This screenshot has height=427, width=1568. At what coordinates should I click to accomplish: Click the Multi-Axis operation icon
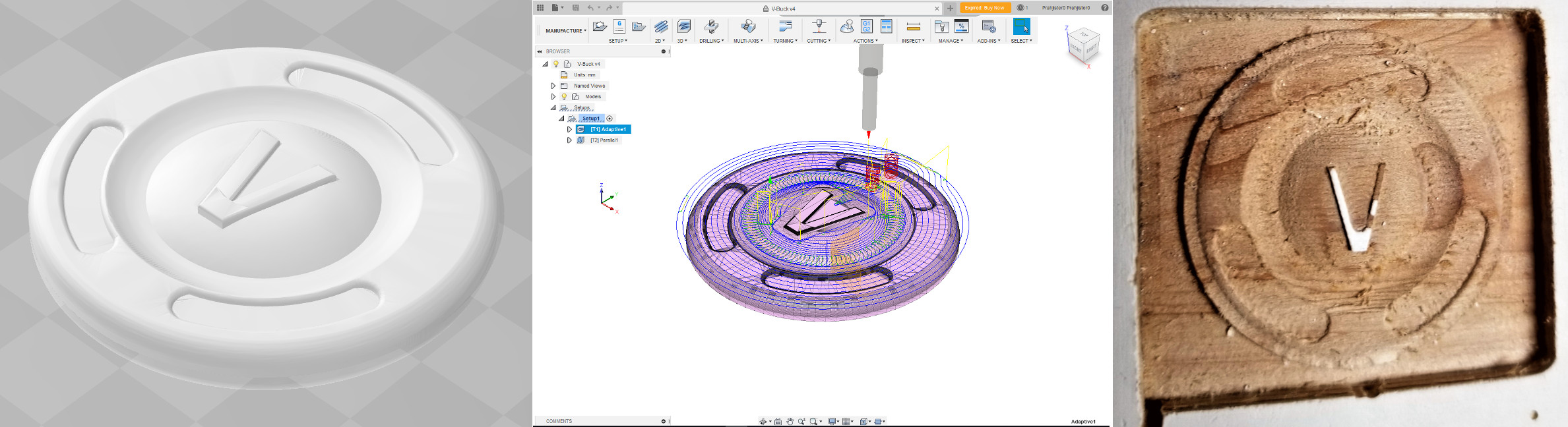click(x=748, y=26)
